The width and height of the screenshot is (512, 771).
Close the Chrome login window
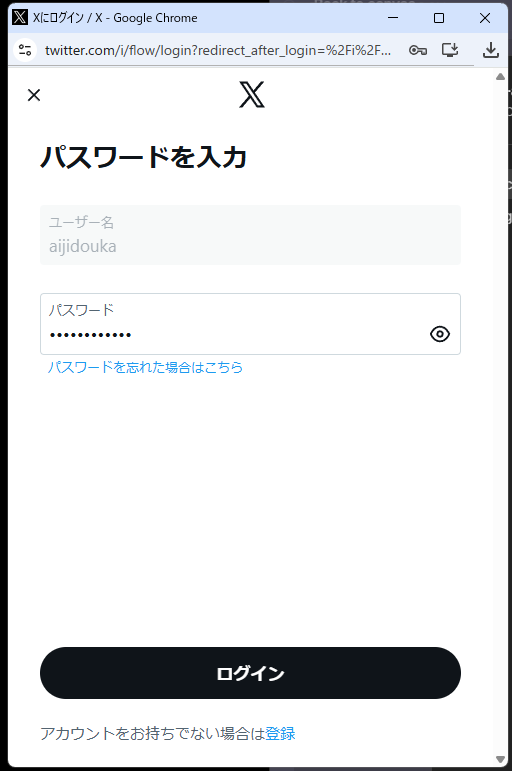point(484,18)
